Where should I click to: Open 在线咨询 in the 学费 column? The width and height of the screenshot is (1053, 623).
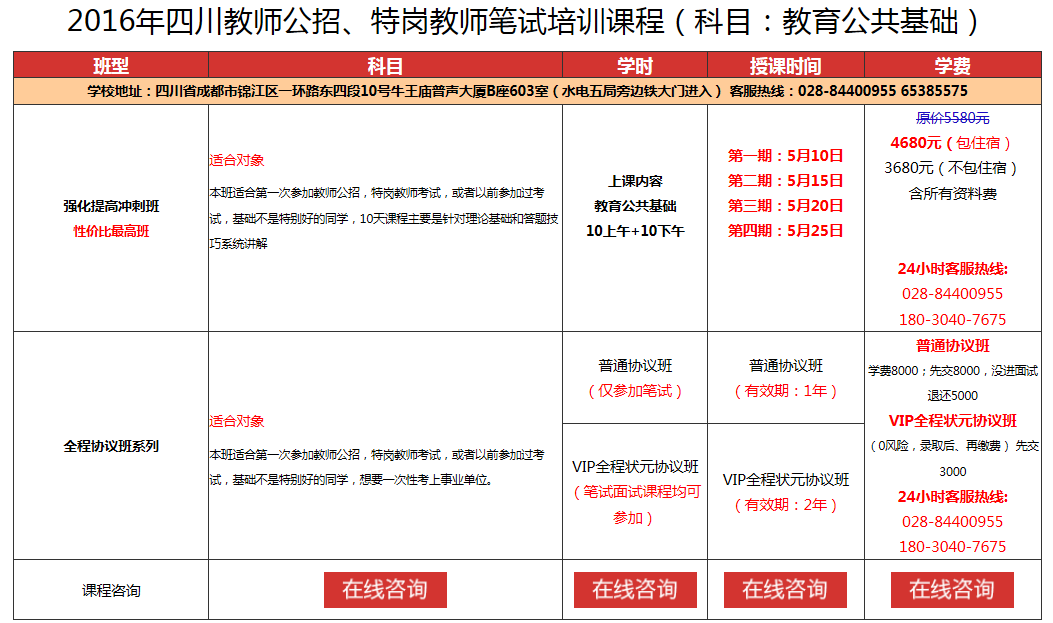[951, 589]
